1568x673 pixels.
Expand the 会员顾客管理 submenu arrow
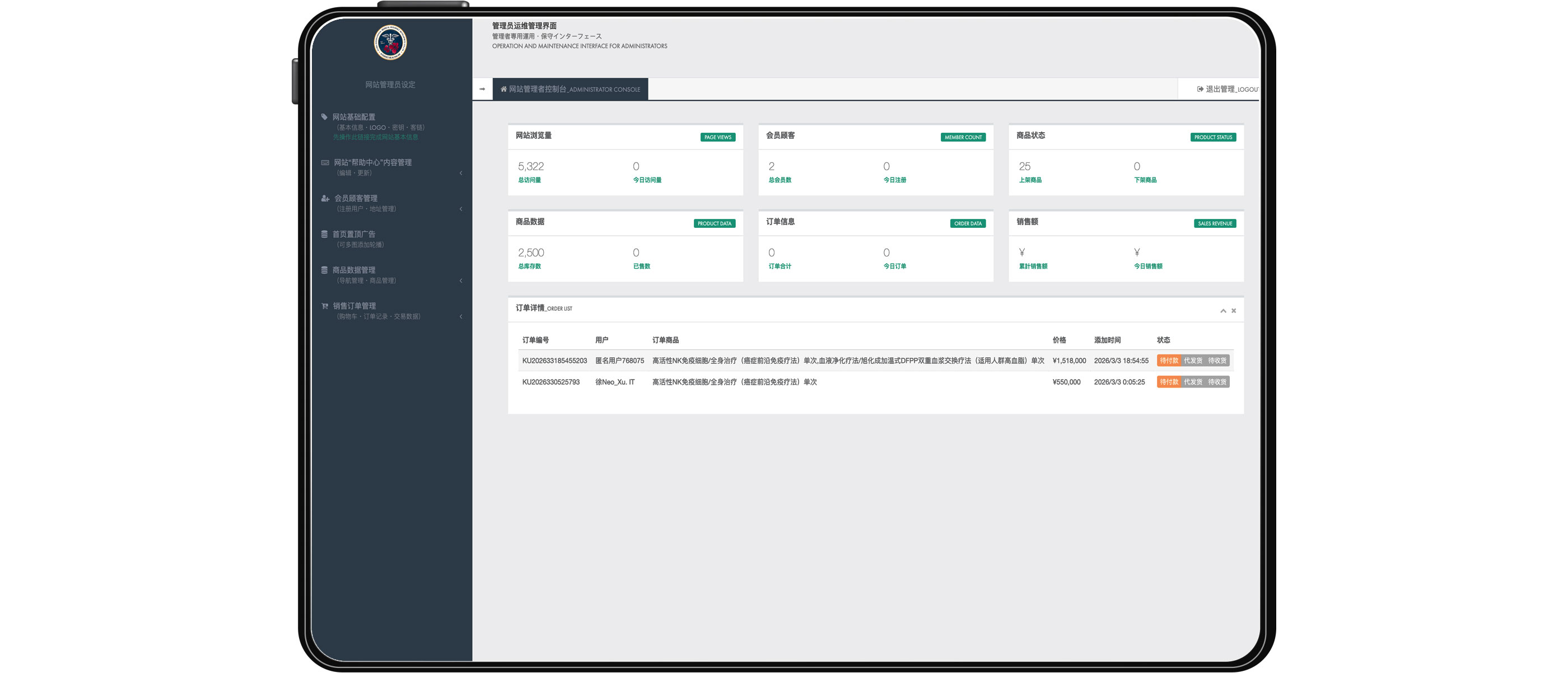pyautogui.click(x=461, y=209)
